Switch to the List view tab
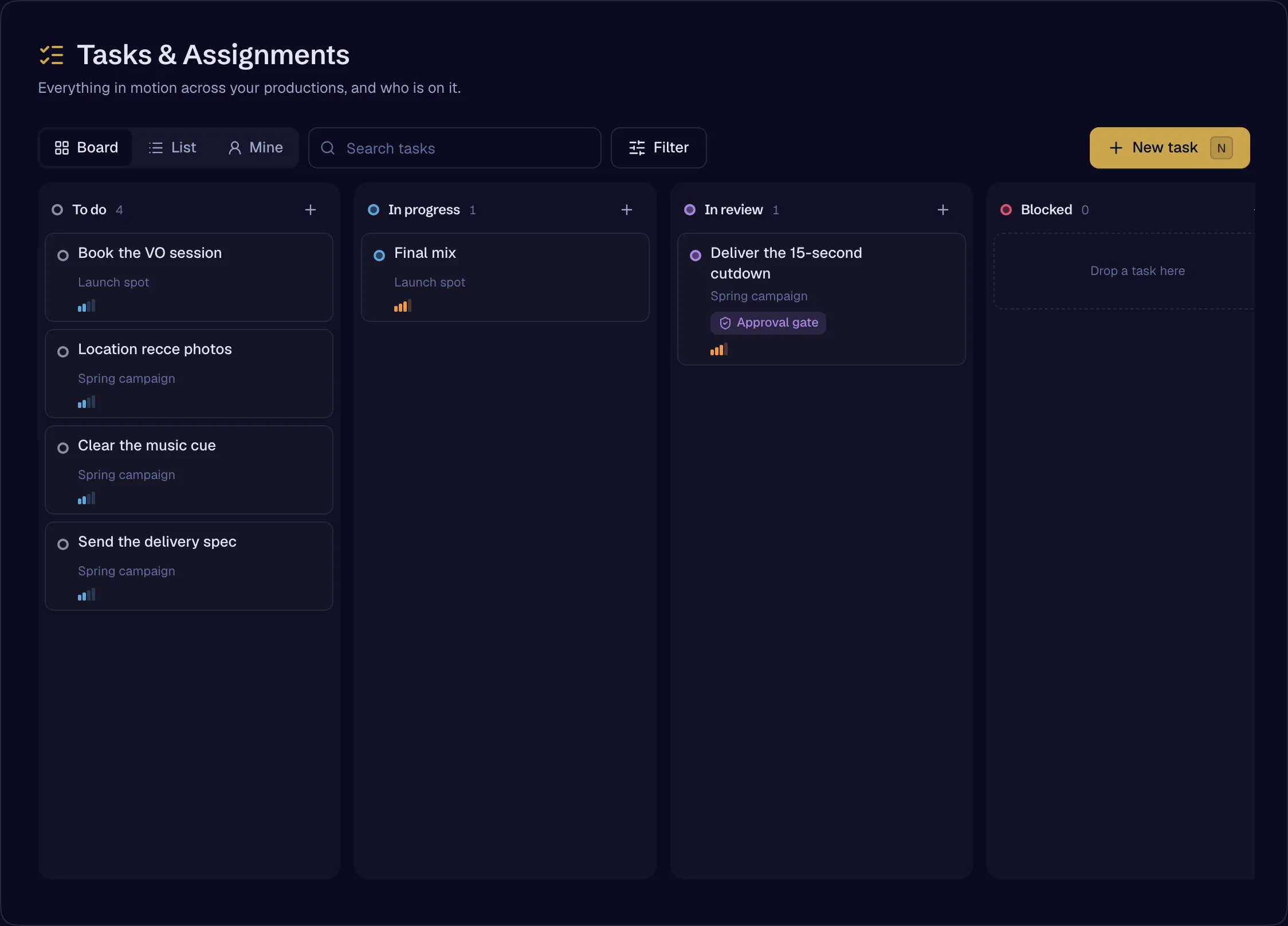This screenshot has width=1288, height=926. [172, 148]
